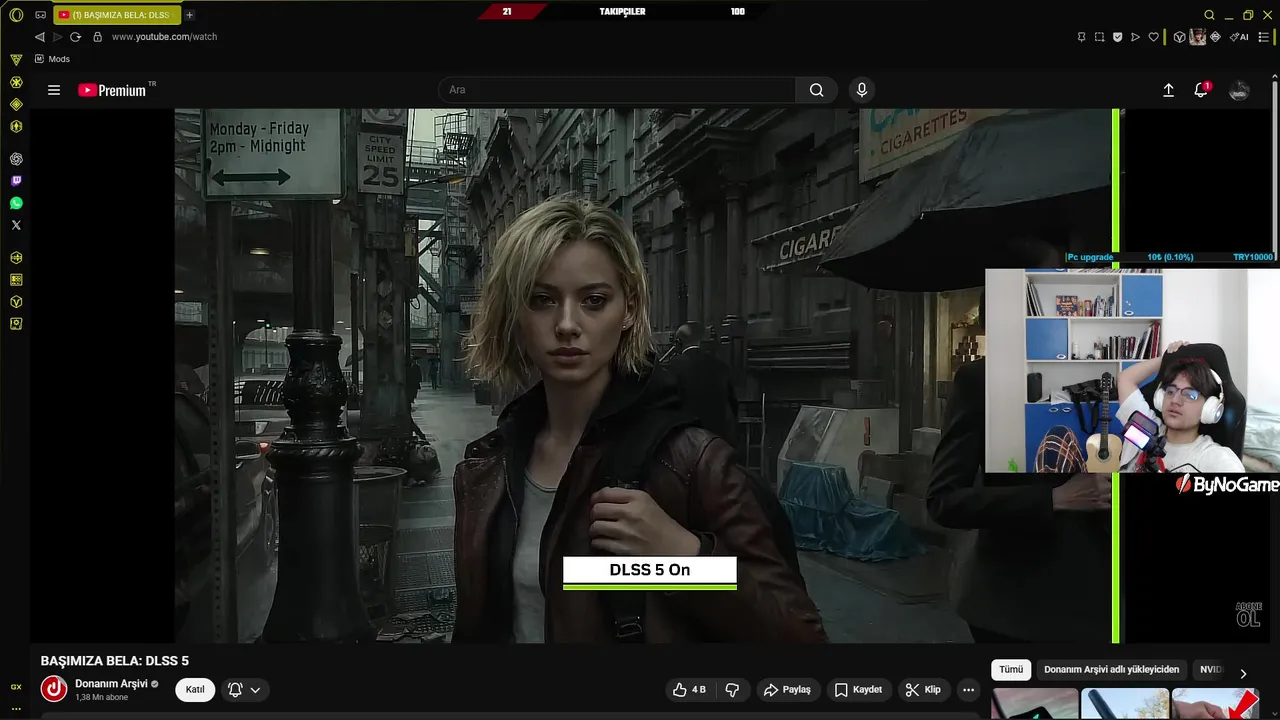Image resolution: width=1280 pixels, height=720 pixels.
Task: Click the Katıl join button
Action: (x=195, y=690)
